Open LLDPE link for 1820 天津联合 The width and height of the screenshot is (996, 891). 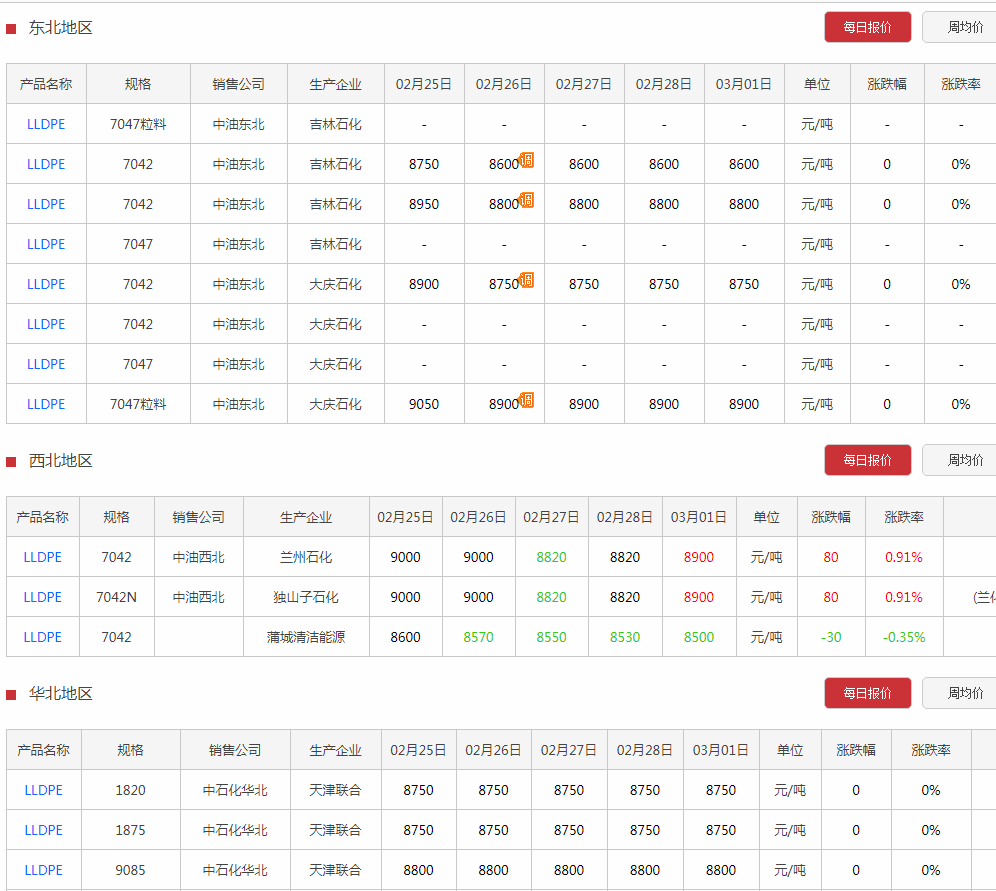43,791
